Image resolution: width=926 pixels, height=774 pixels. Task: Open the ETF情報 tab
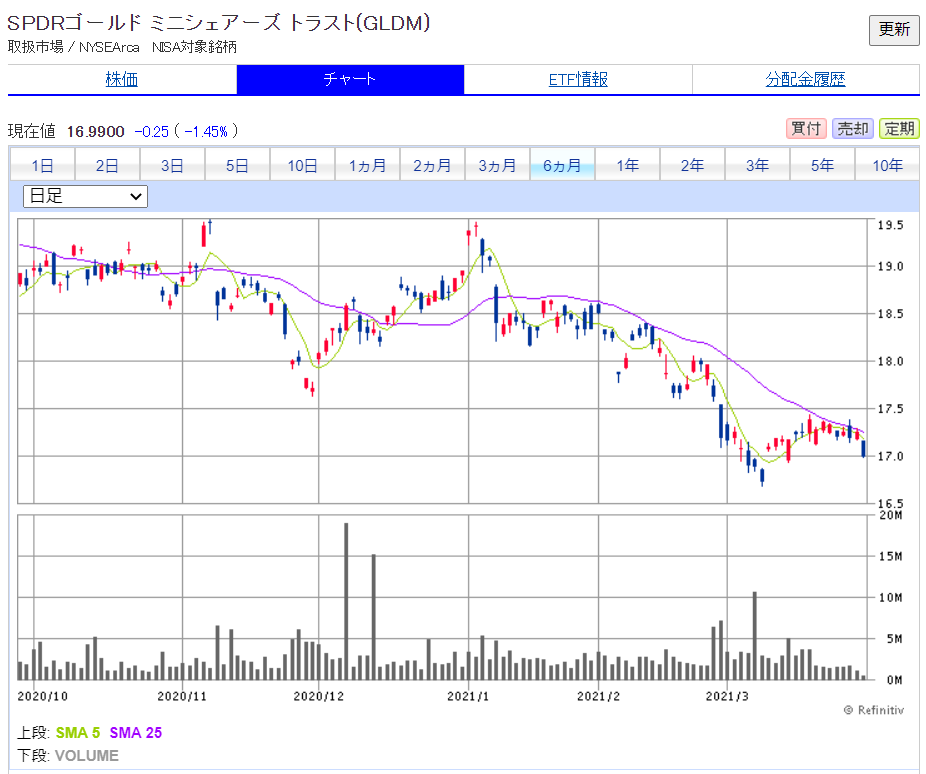pos(578,79)
